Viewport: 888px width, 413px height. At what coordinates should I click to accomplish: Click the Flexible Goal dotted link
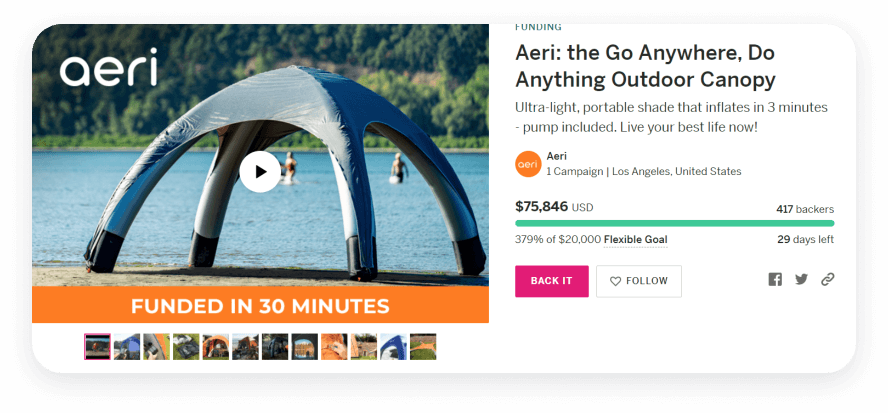[x=635, y=240]
